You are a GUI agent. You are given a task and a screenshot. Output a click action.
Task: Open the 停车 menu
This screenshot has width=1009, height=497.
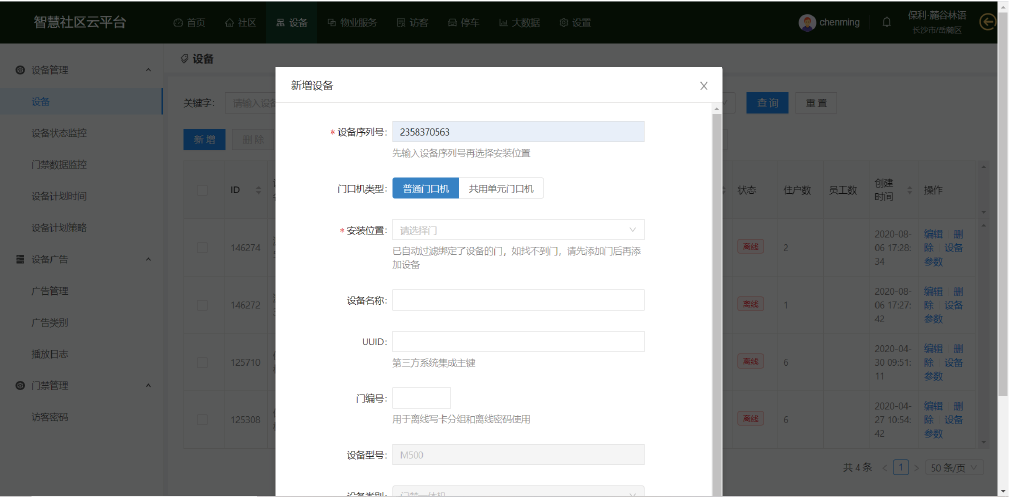[x=463, y=23]
